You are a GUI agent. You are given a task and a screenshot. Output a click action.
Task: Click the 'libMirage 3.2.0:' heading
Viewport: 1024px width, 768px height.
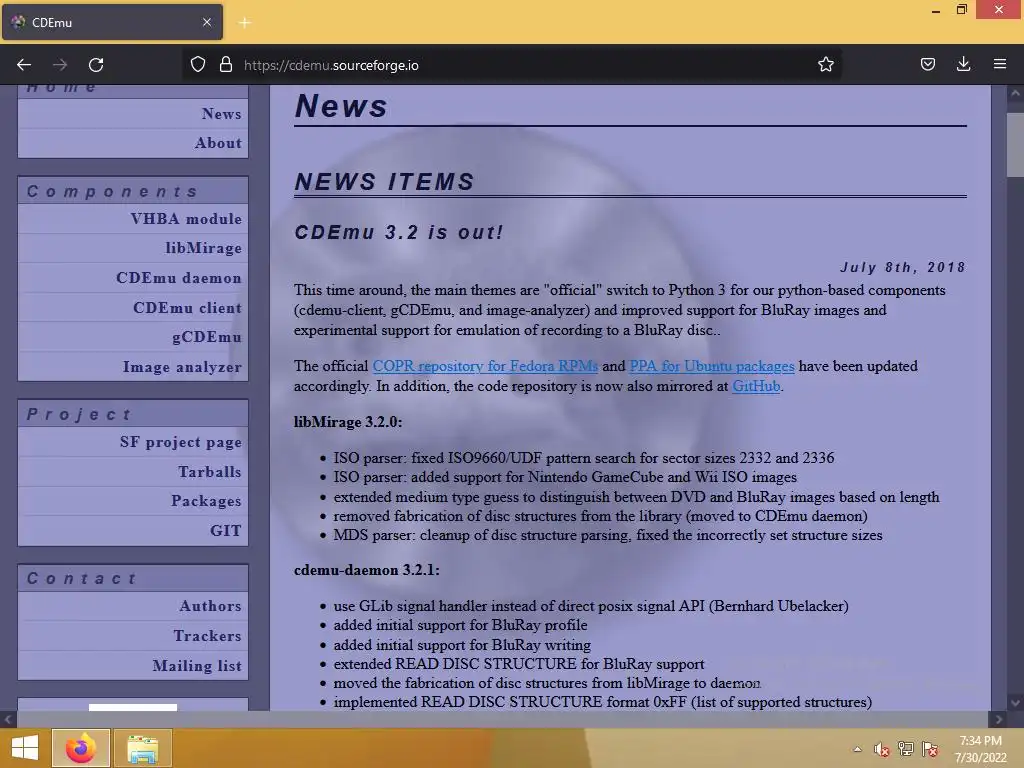click(348, 422)
